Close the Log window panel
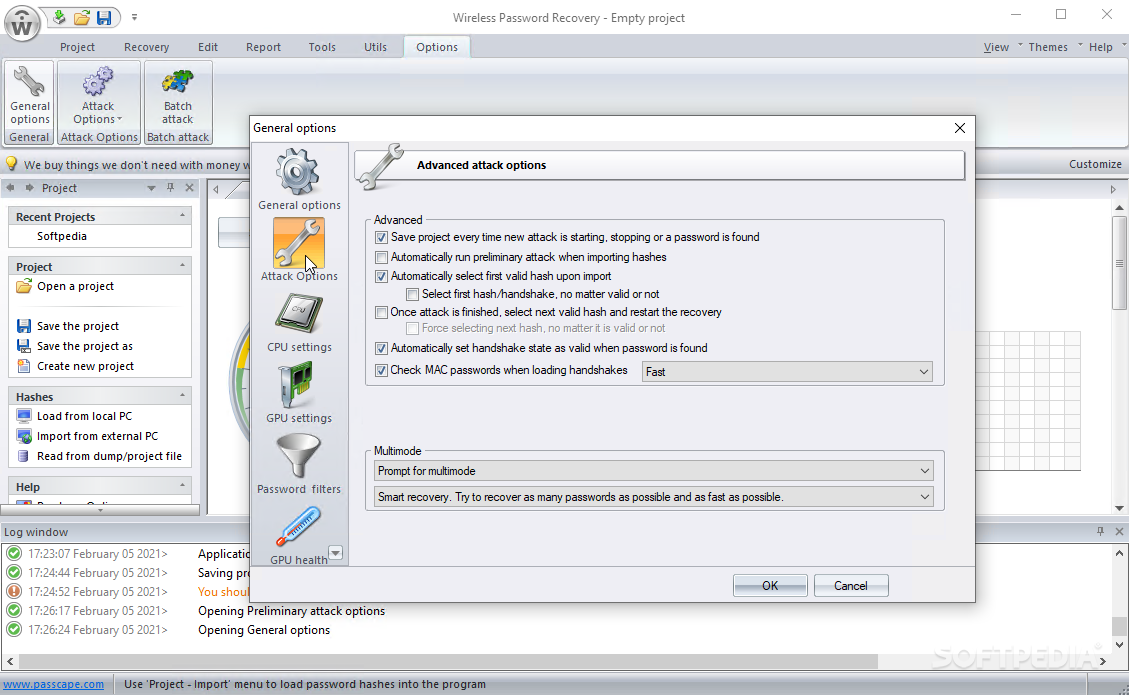Viewport: 1129px width, 695px height. pos(1119,532)
